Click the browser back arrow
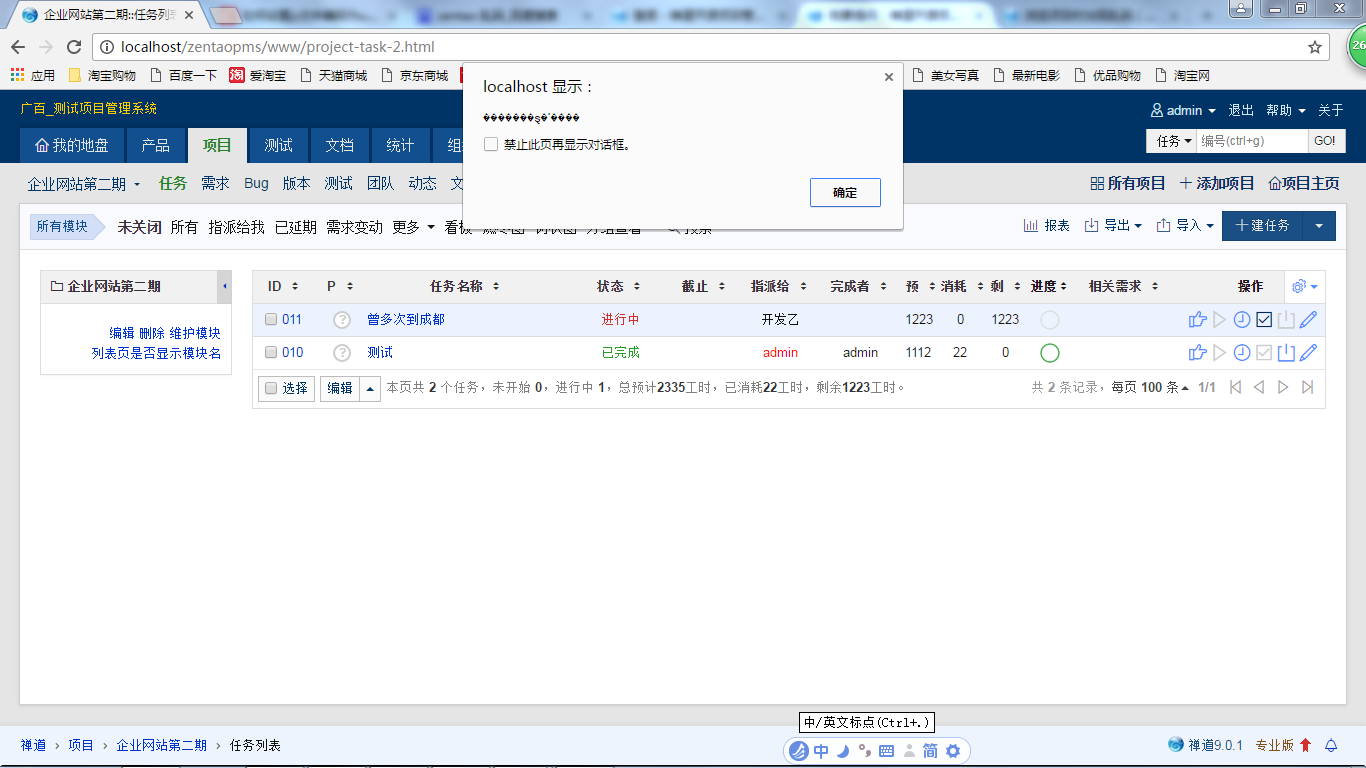This screenshot has height=768, width=1366. pyautogui.click(x=18, y=47)
